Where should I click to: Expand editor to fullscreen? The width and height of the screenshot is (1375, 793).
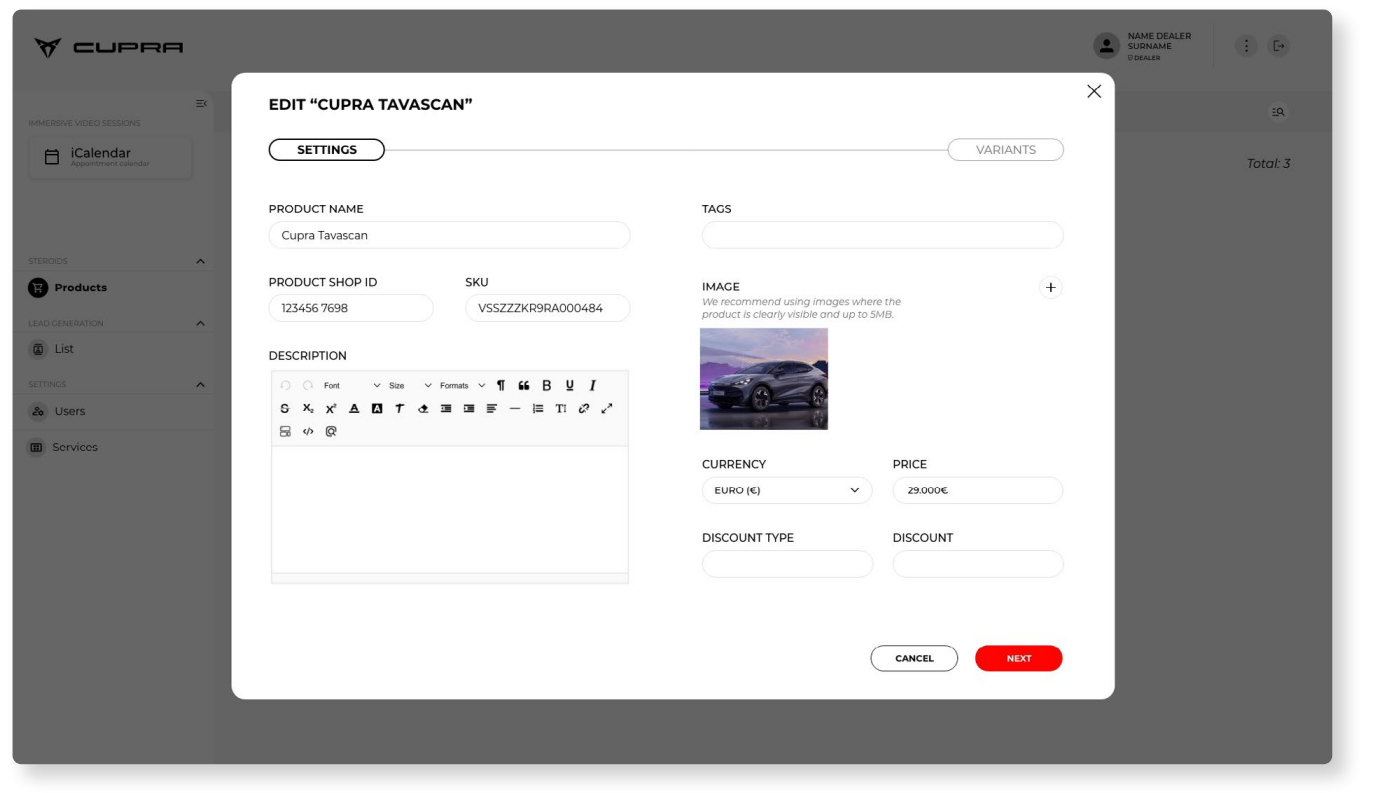click(607, 409)
